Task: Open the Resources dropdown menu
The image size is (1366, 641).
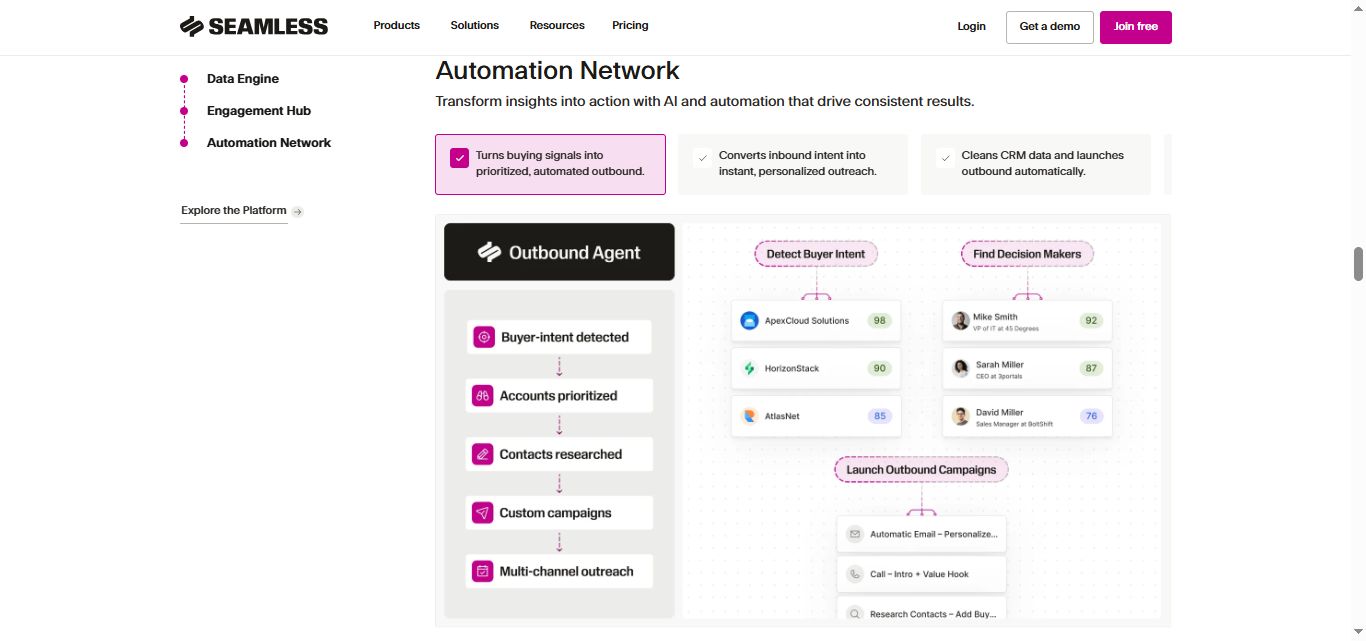Action: (557, 25)
